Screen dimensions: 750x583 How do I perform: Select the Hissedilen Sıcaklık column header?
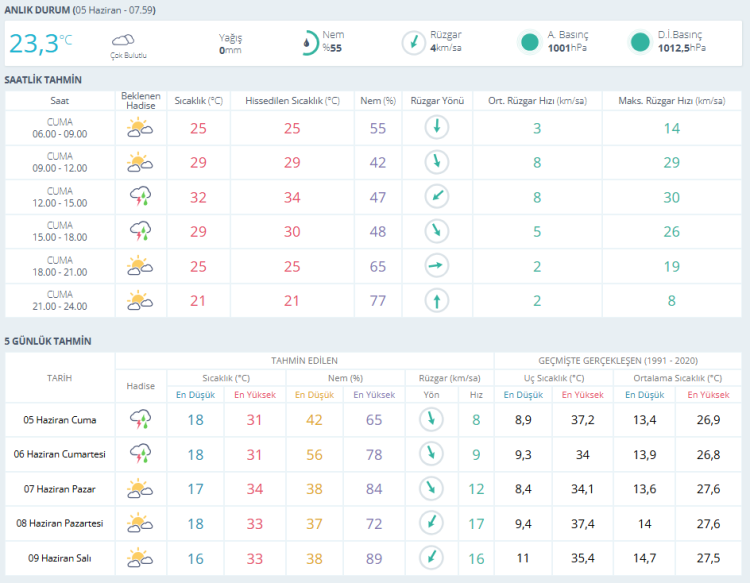(292, 101)
